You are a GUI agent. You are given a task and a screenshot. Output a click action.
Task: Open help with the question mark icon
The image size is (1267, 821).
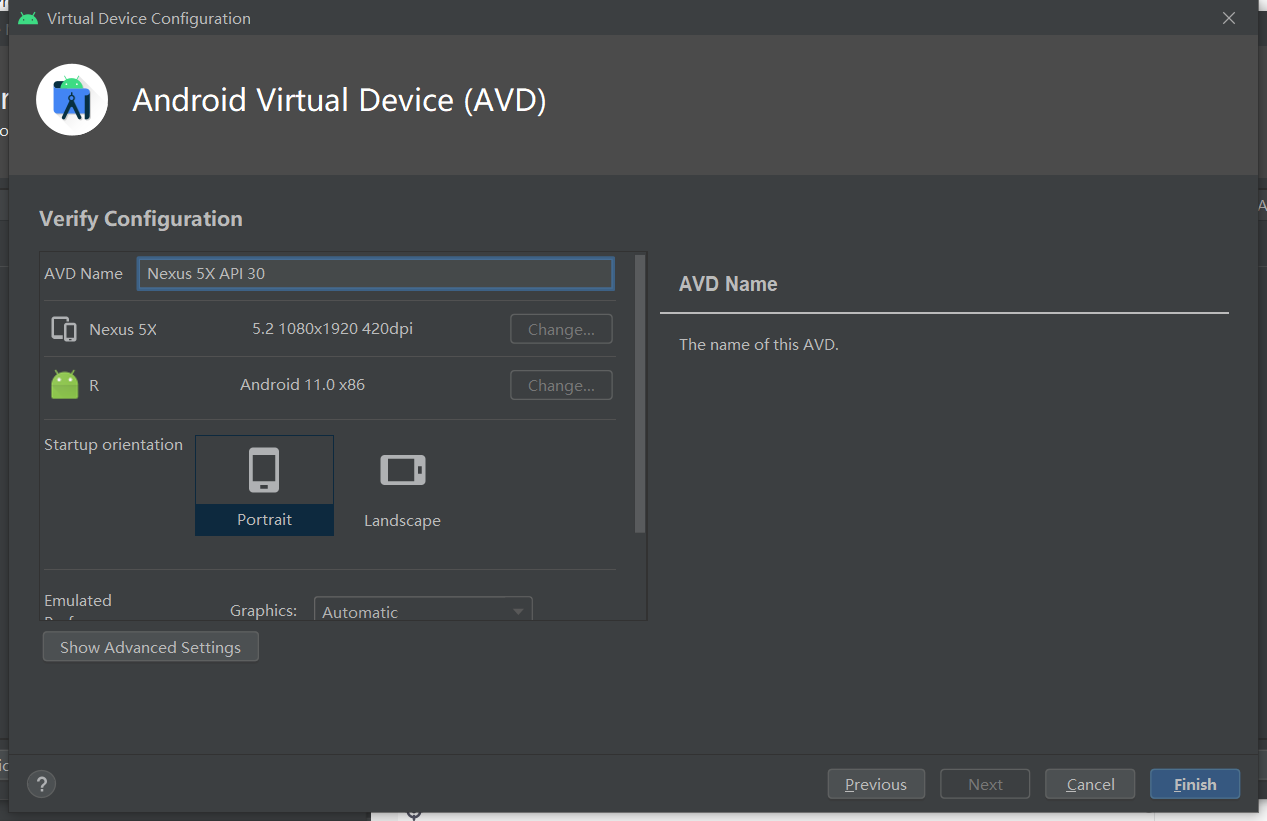[x=41, y=784]
